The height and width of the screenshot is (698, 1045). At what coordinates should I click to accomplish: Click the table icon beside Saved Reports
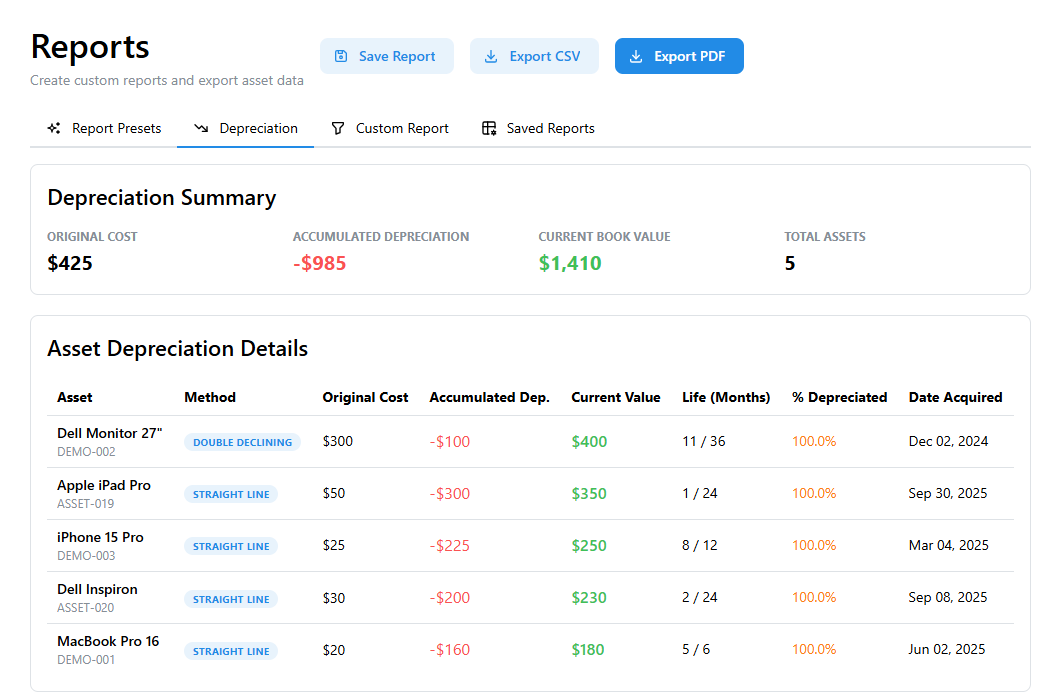489,129
